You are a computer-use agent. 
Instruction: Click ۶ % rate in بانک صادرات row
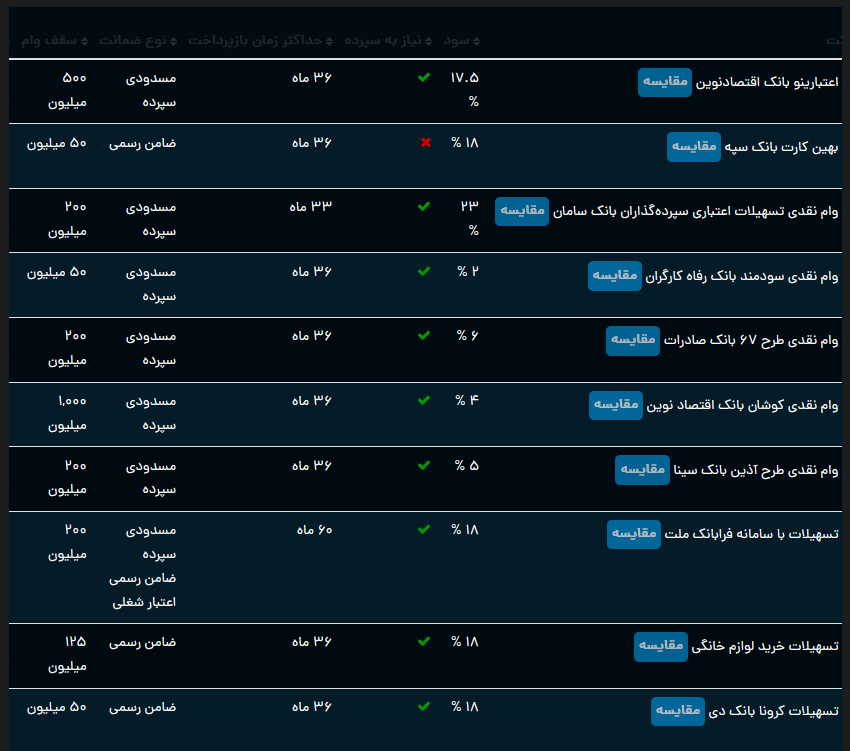468,336
